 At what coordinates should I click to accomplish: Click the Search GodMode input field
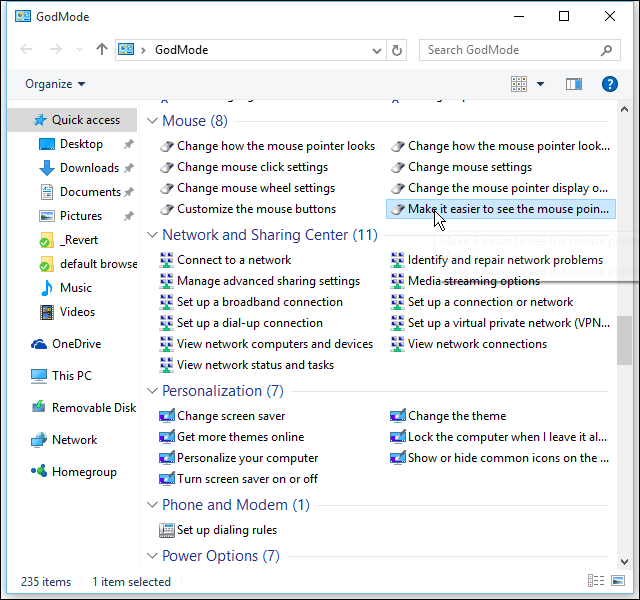520,50
